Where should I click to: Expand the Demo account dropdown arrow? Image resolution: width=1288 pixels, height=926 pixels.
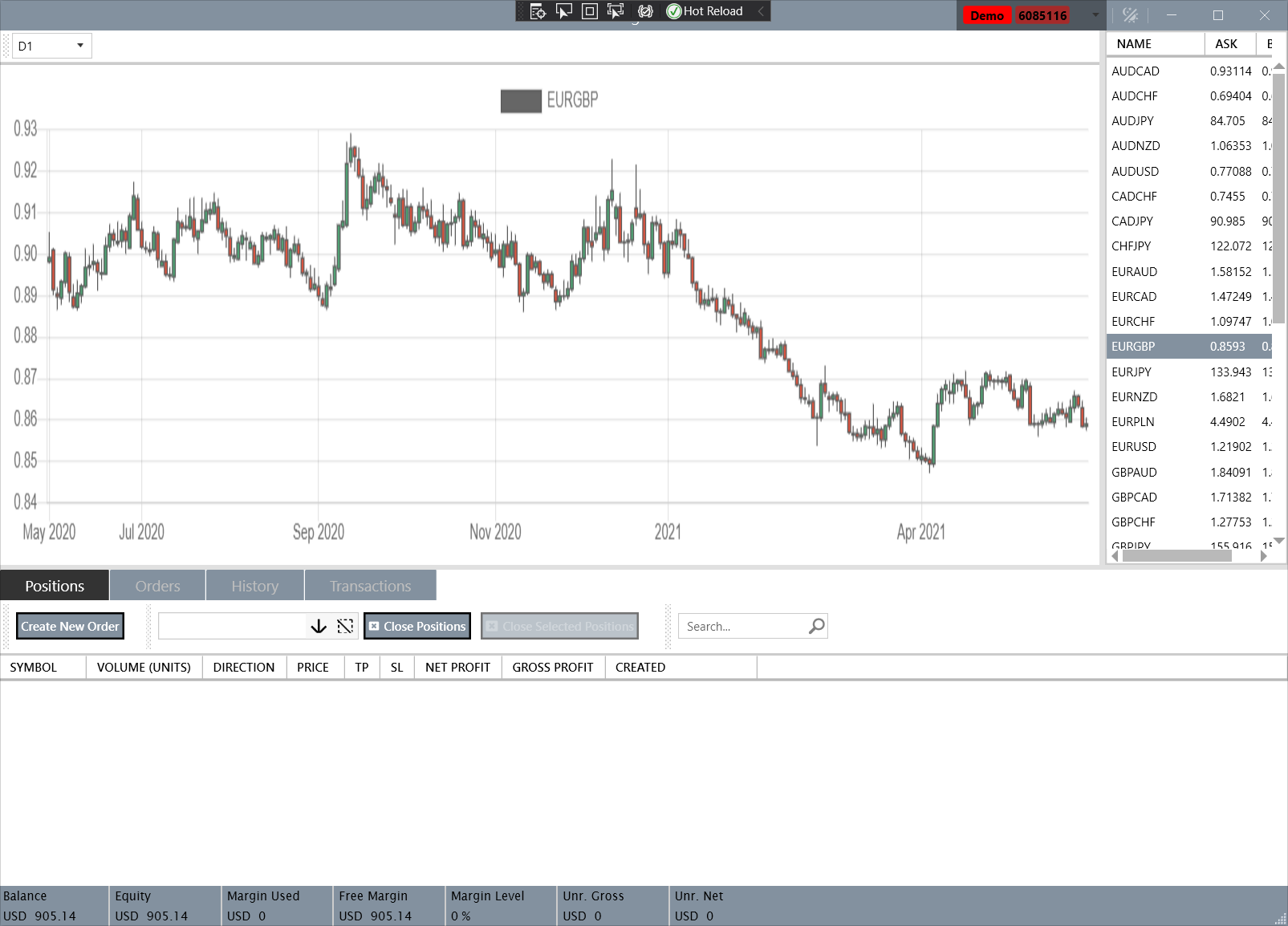coord(1095,15)
